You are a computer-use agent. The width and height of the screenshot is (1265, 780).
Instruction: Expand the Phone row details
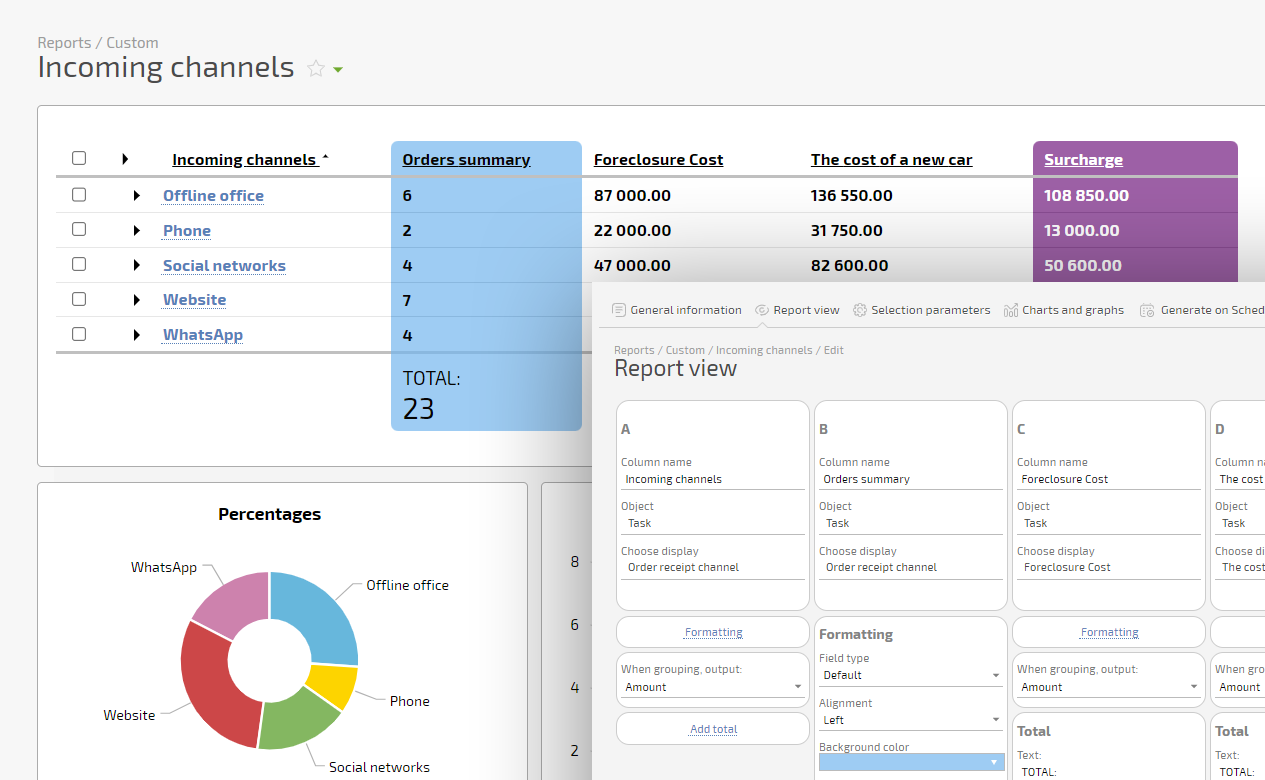pyautogui.click(x=137, y=231)
